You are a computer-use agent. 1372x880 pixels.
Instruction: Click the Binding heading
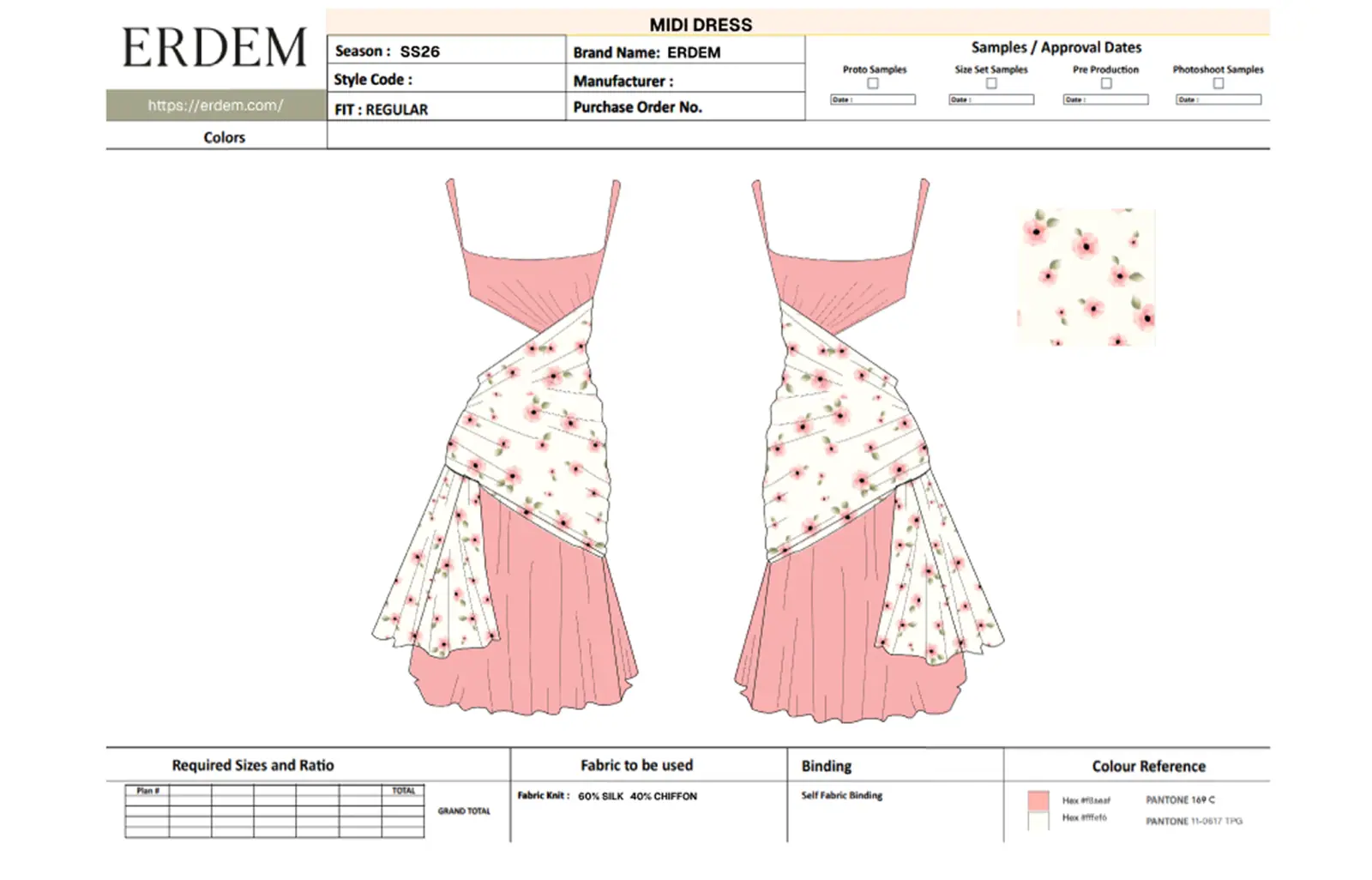click(827, 766)
